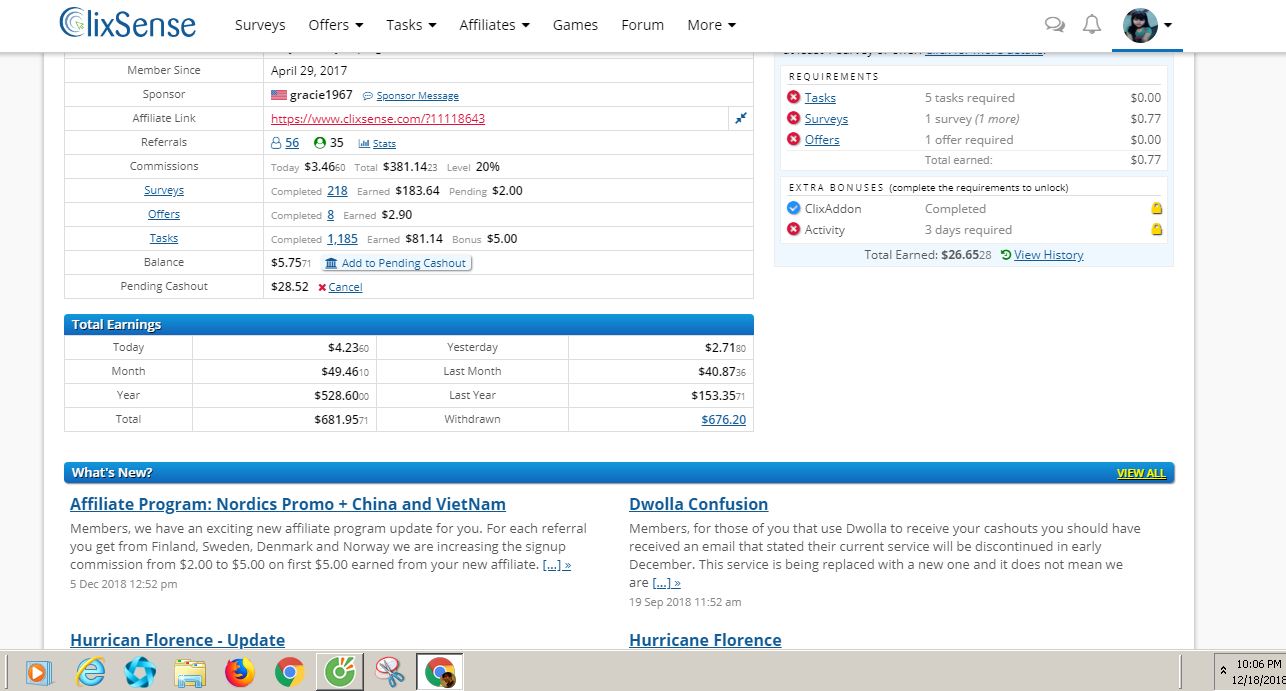This screenshot has height=691, width=1286.
Task: Click the red X beside Tasks requirement
Action: click(x=793, y=97)
